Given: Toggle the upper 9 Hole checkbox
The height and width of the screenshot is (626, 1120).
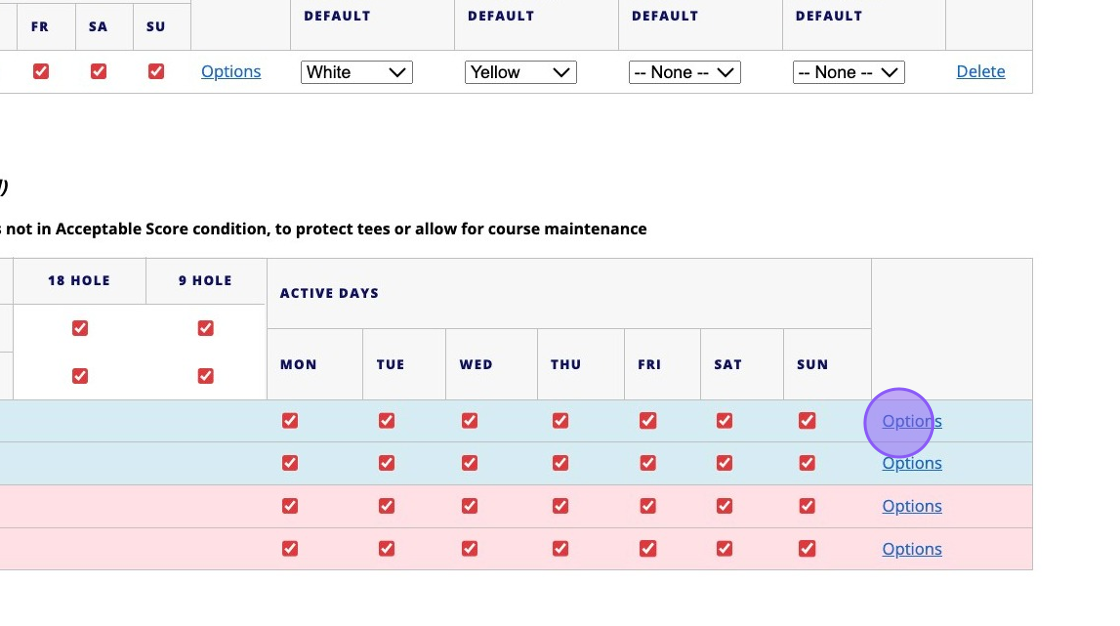Looking at the screenshot, I should click(206, 328).
